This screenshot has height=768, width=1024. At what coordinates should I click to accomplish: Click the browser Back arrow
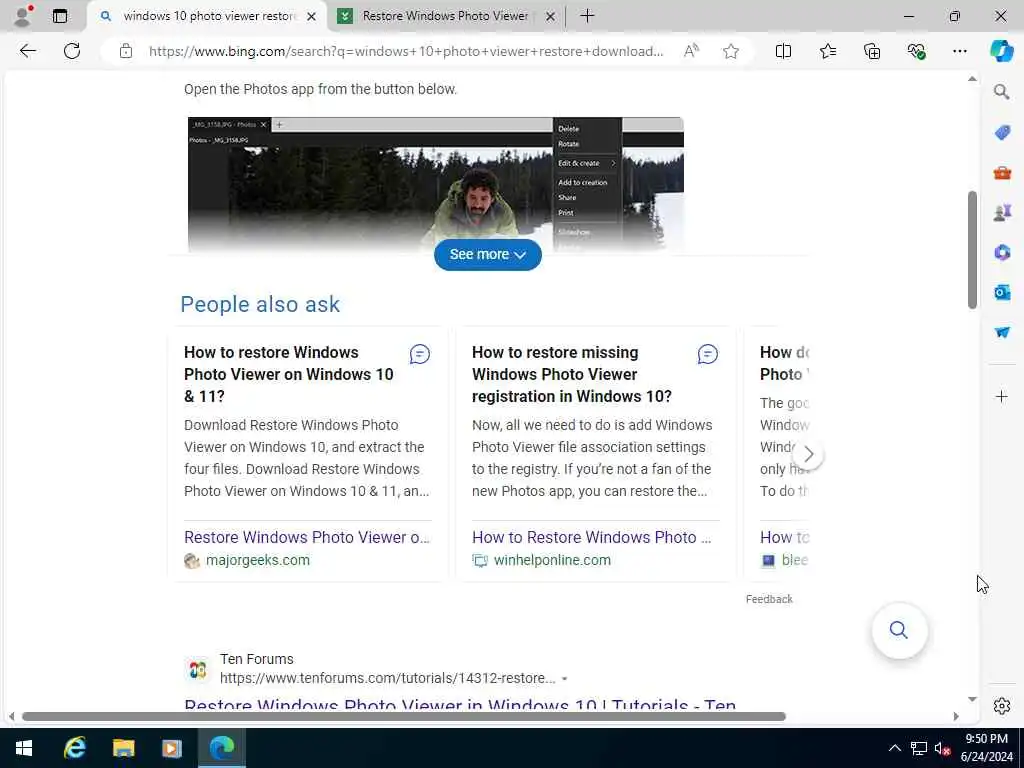click(x=27, y=51)
